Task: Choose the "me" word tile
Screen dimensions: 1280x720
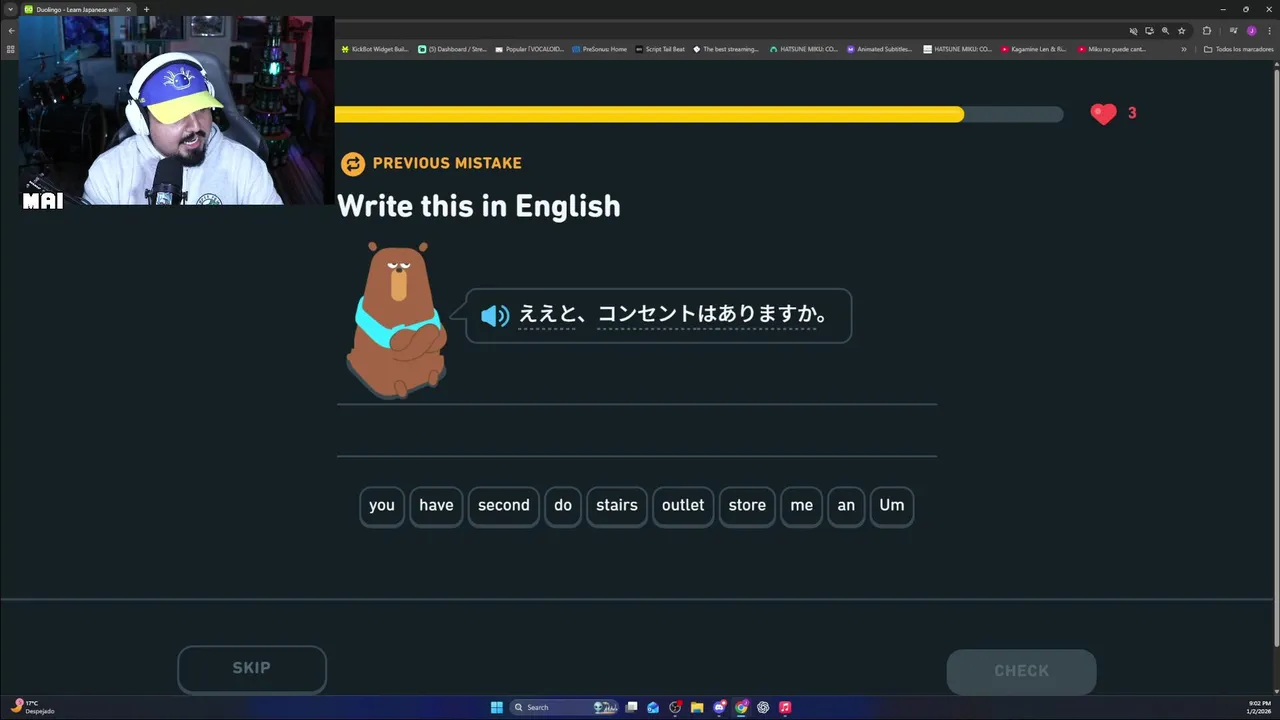Action: (802, 506)
